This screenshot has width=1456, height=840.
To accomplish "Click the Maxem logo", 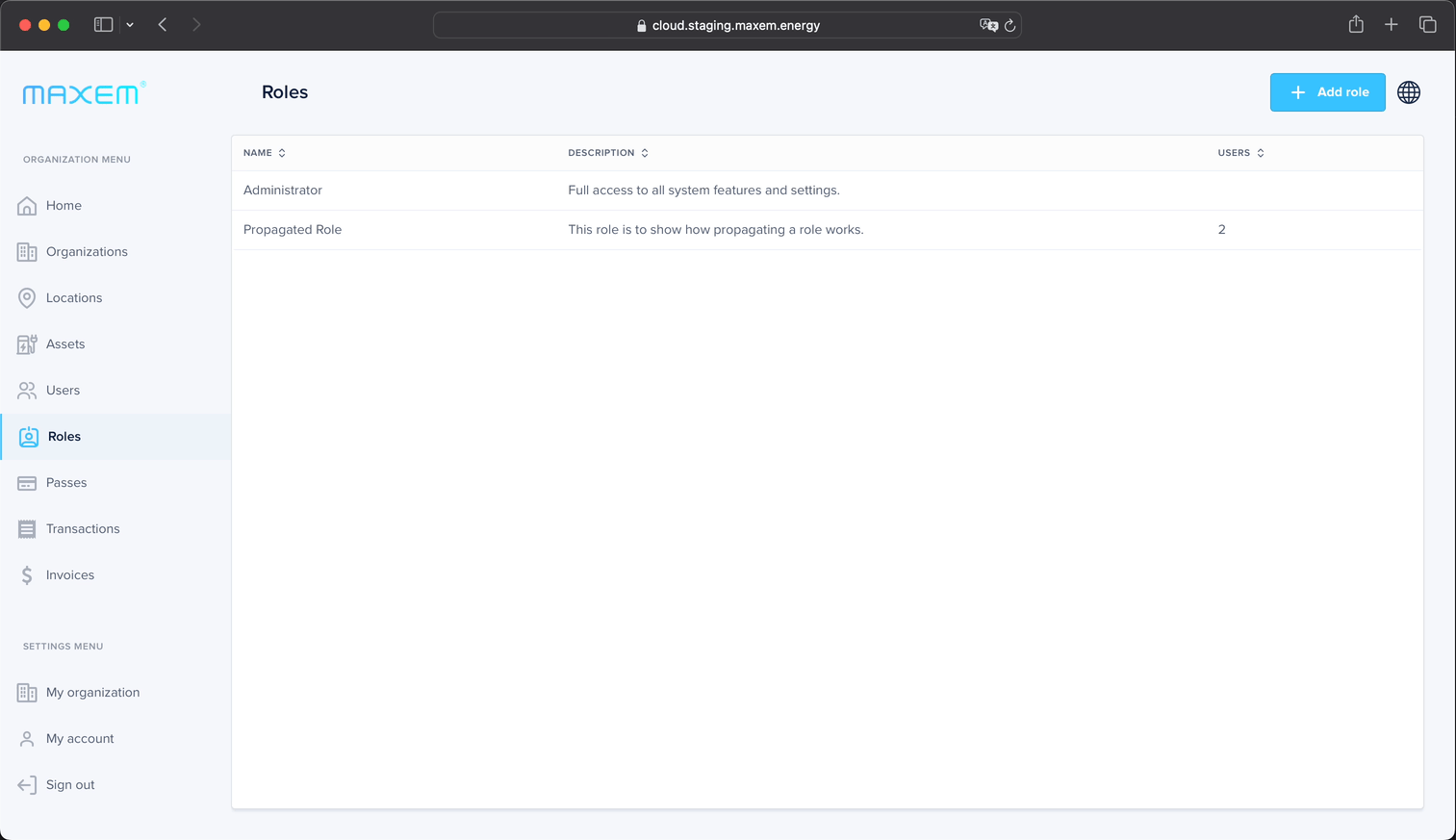I will (83, 93).
